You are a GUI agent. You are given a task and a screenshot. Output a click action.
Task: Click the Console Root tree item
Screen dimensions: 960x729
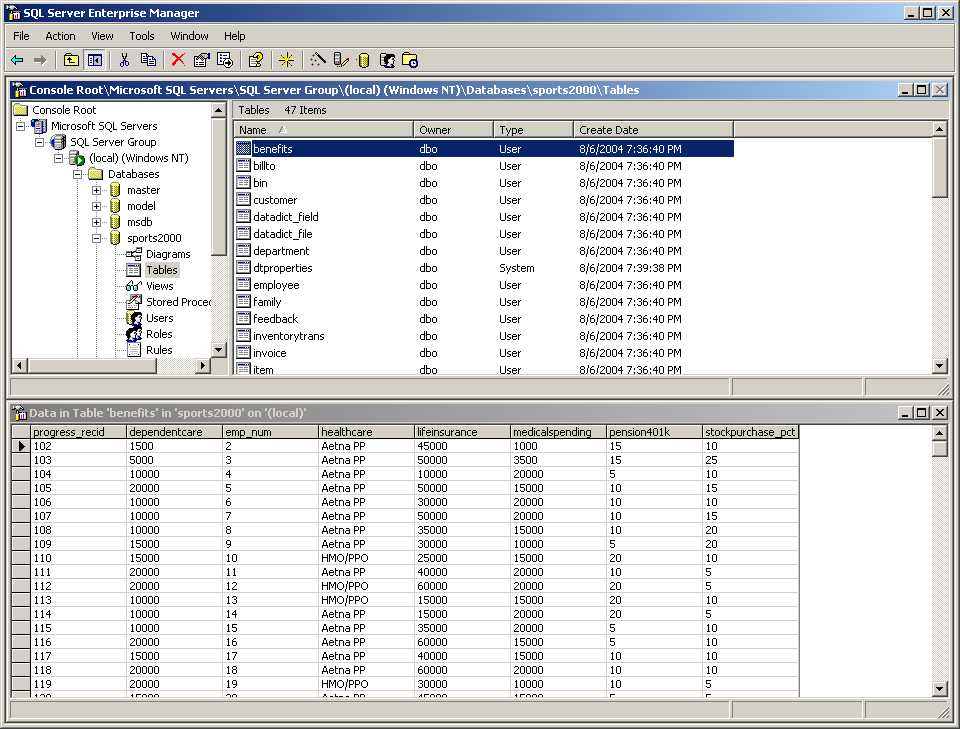(x=64, y=110)
